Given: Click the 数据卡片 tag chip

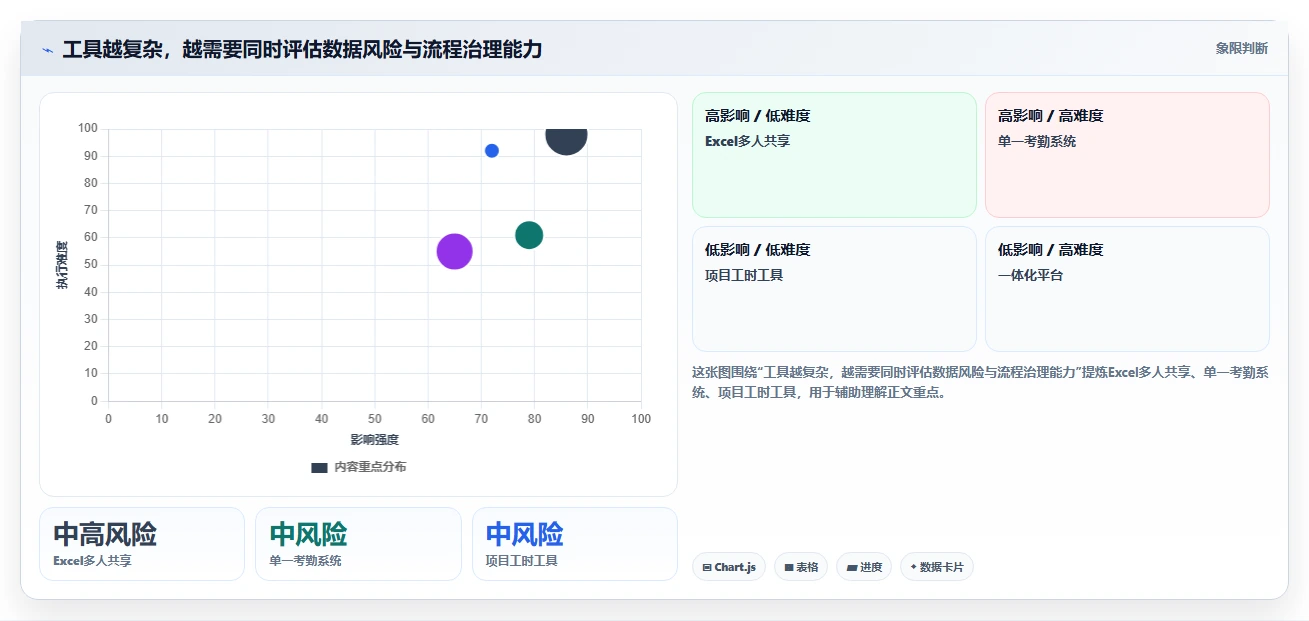Looking at the screenshot, I should tap(937, 567).
